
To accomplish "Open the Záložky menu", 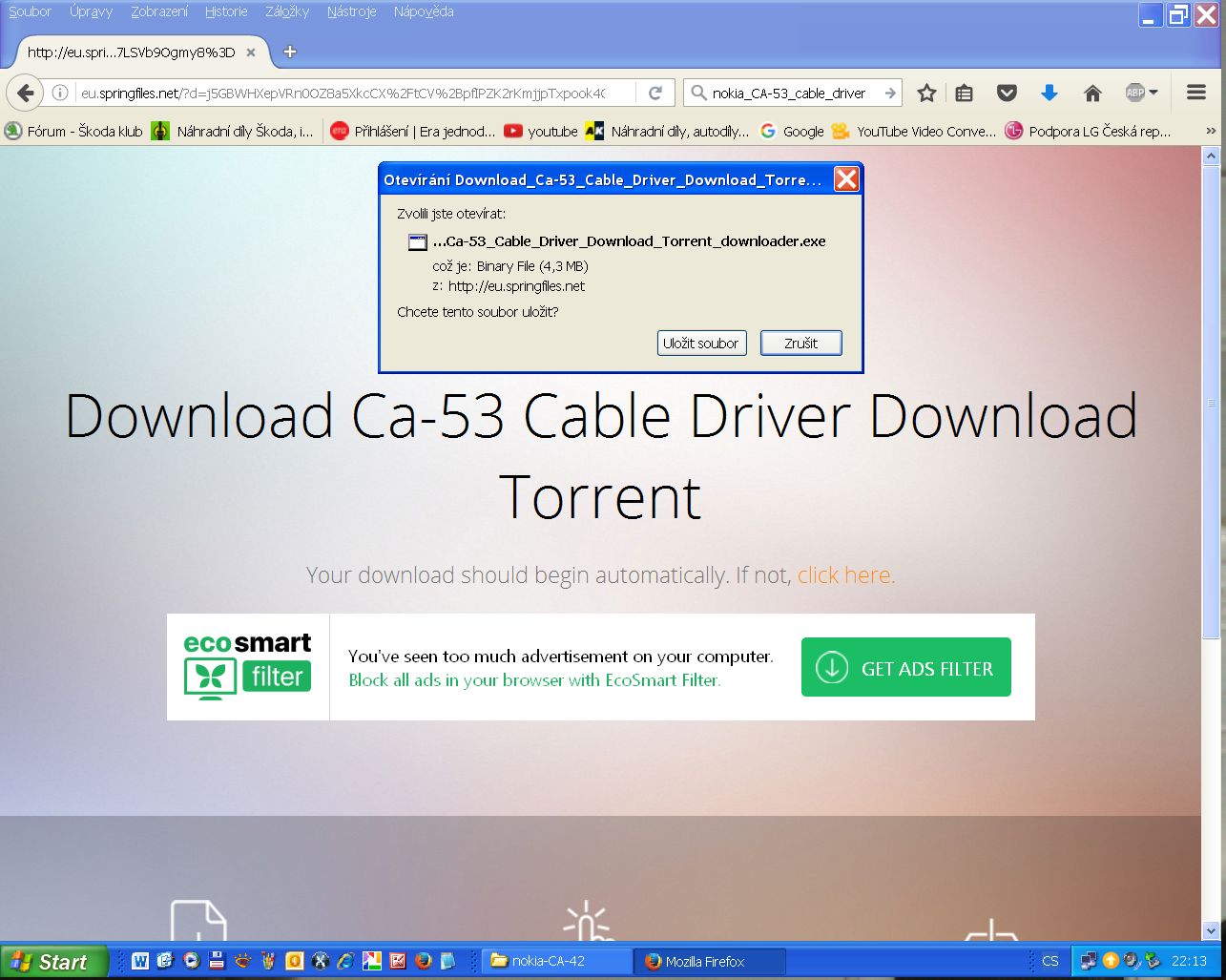I will pyautogui.click(x=287, y=11).
